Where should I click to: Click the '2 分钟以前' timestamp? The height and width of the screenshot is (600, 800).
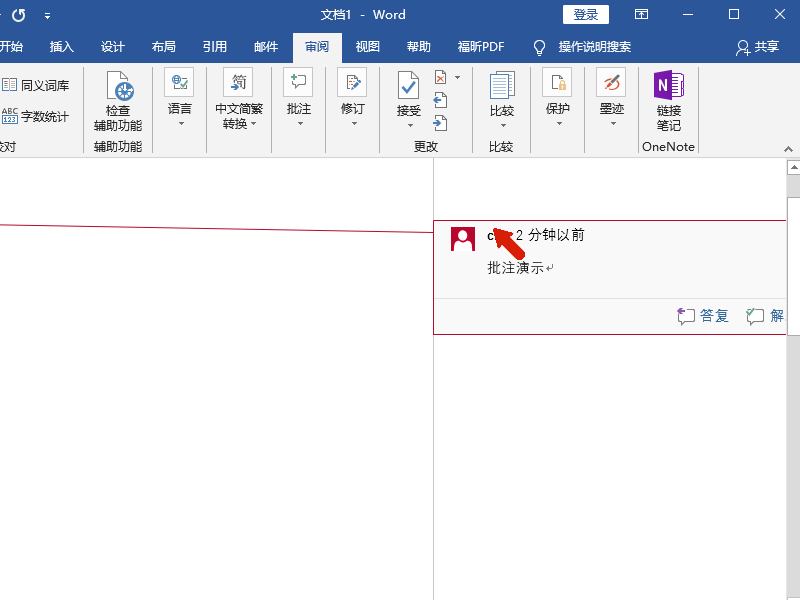click(x=550, y=235)
